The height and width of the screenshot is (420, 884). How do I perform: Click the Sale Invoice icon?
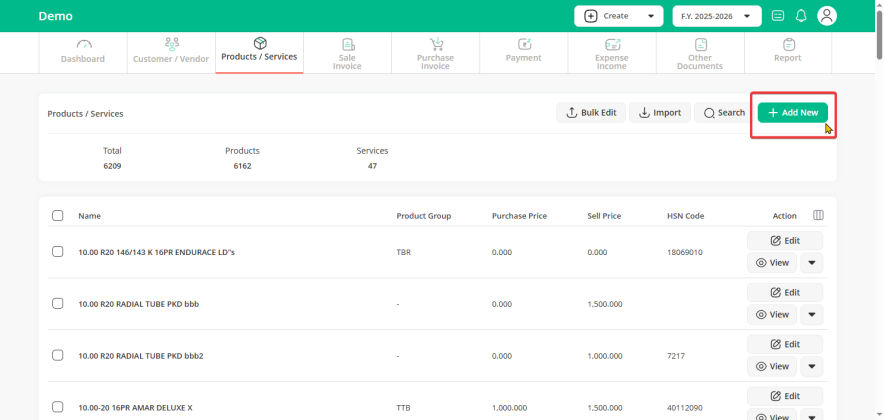tap(347, 45)
